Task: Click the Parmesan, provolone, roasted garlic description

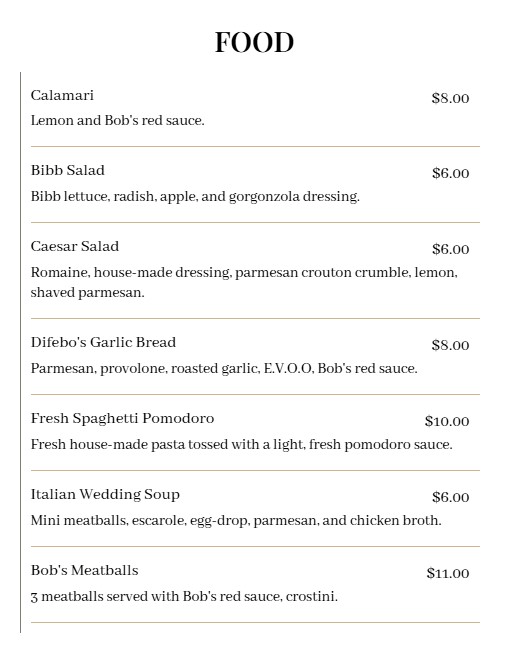Action: (224, 368)
